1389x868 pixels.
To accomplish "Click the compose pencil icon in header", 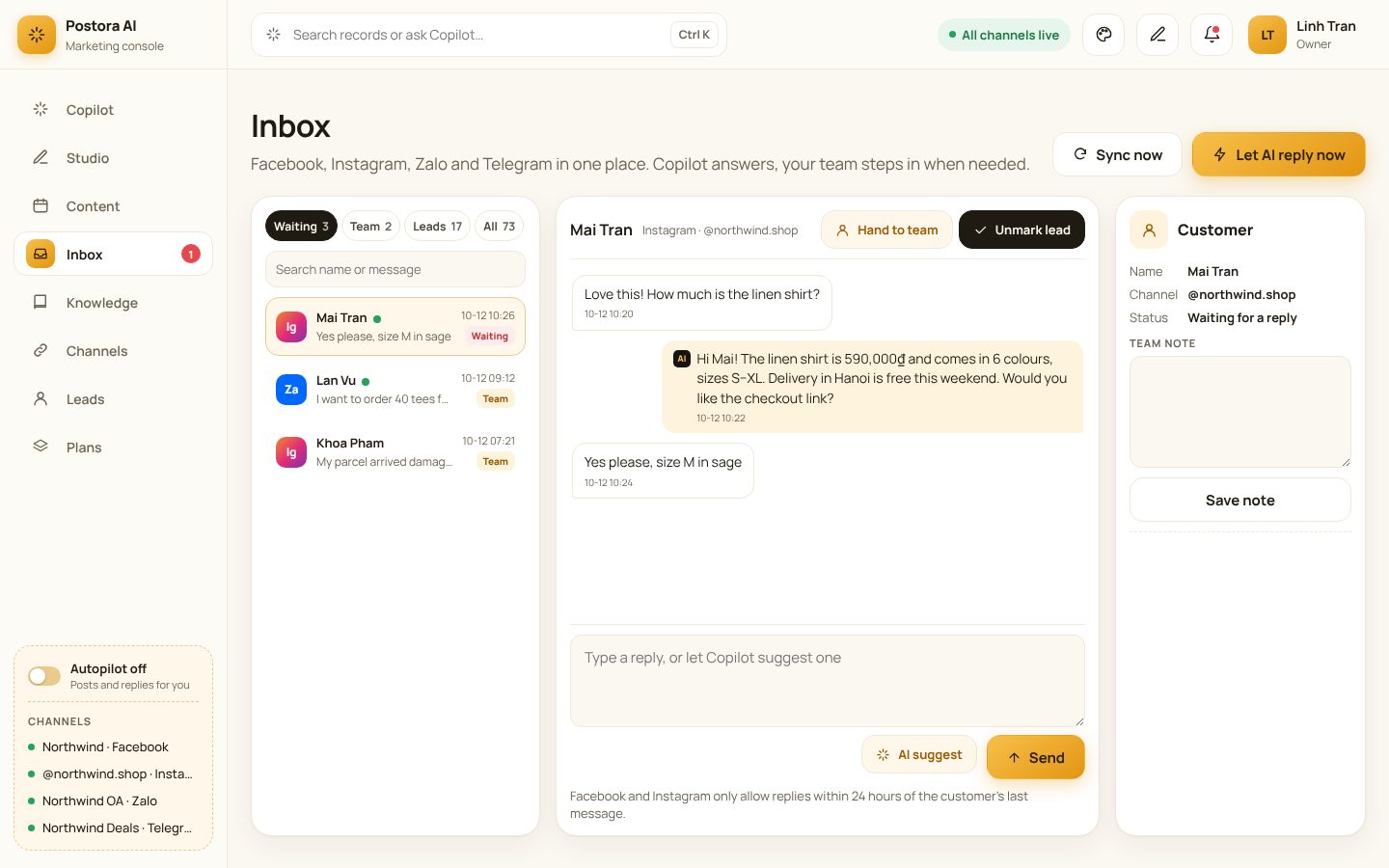I will (x=1157, y=35).
